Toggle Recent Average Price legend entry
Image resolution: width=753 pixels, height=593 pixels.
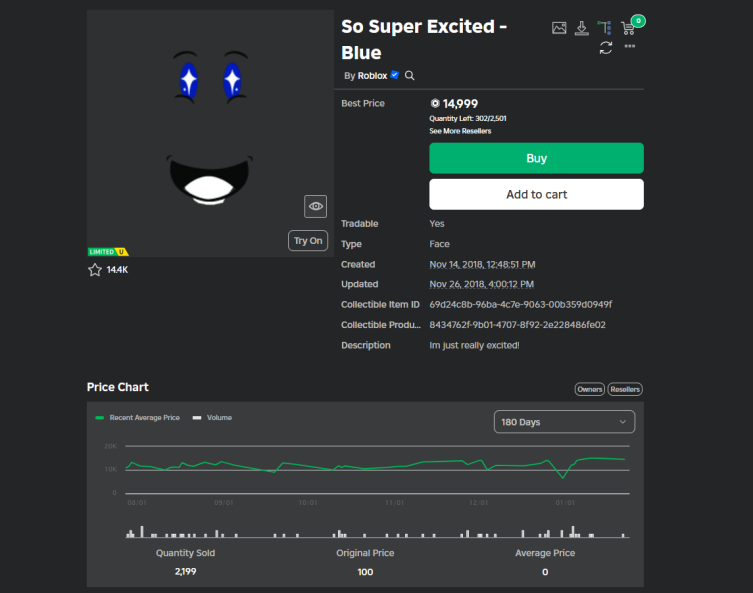tap(138, 418)
